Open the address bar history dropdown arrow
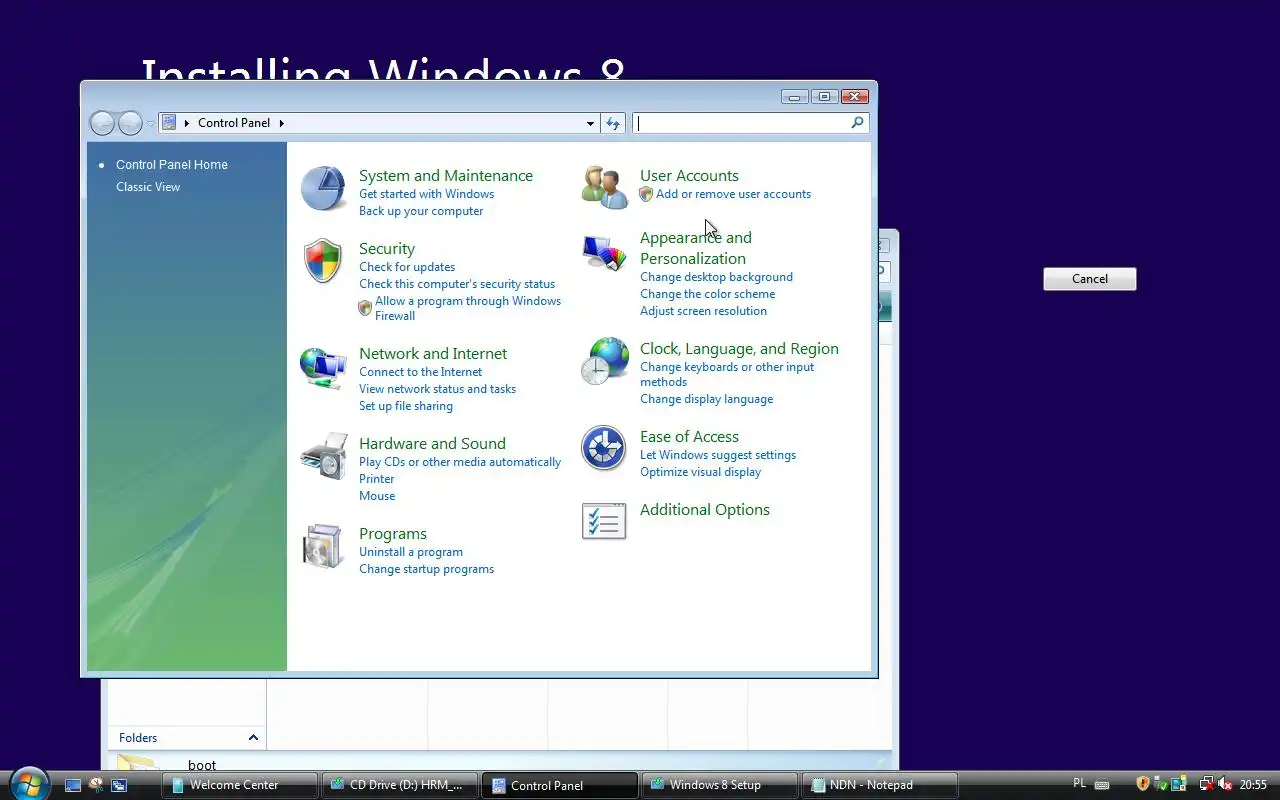The width and height of the screenshot is (1280, 800). pos(590,123)
